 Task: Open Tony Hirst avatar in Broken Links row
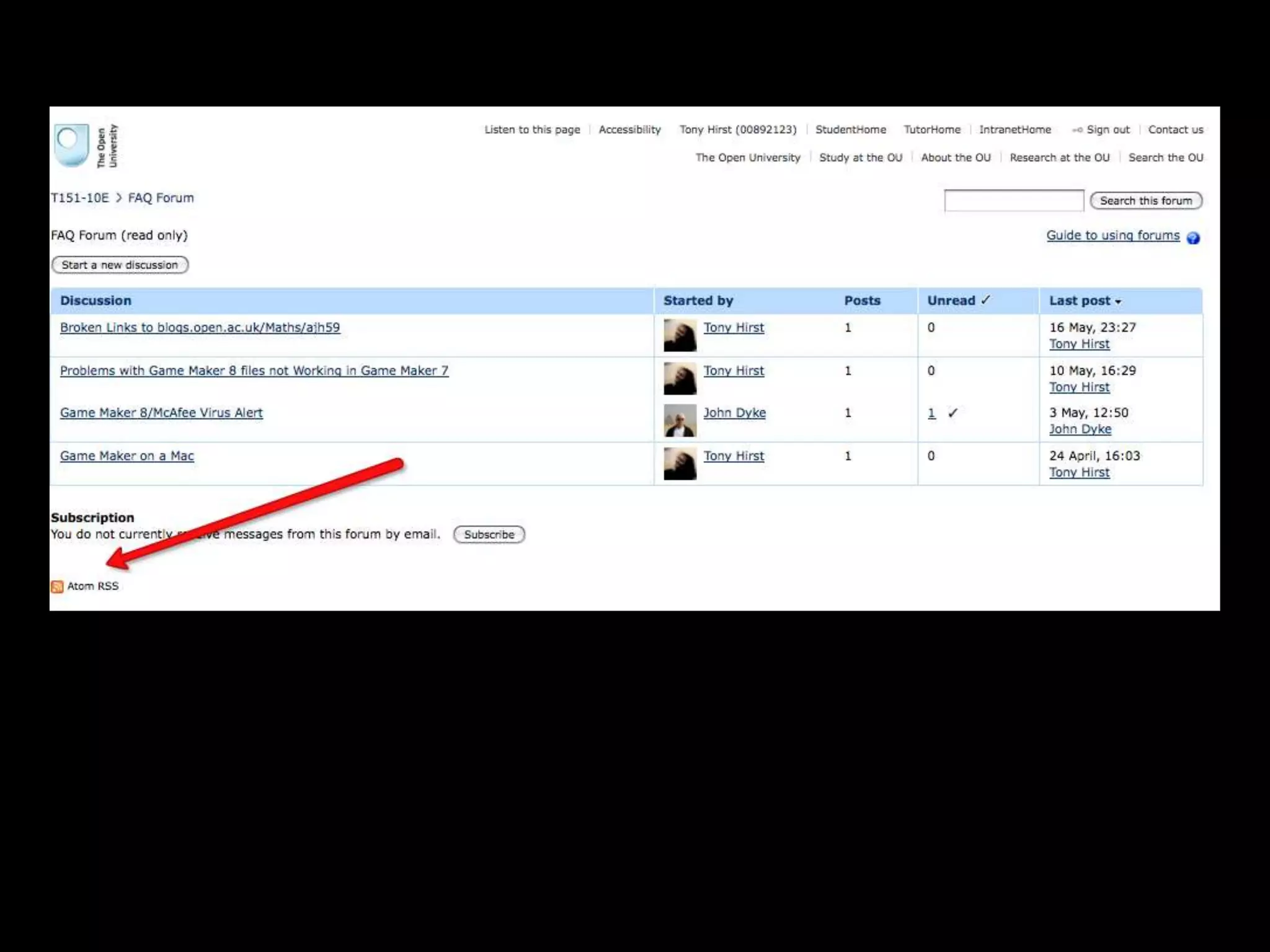[x=680, y=335]
